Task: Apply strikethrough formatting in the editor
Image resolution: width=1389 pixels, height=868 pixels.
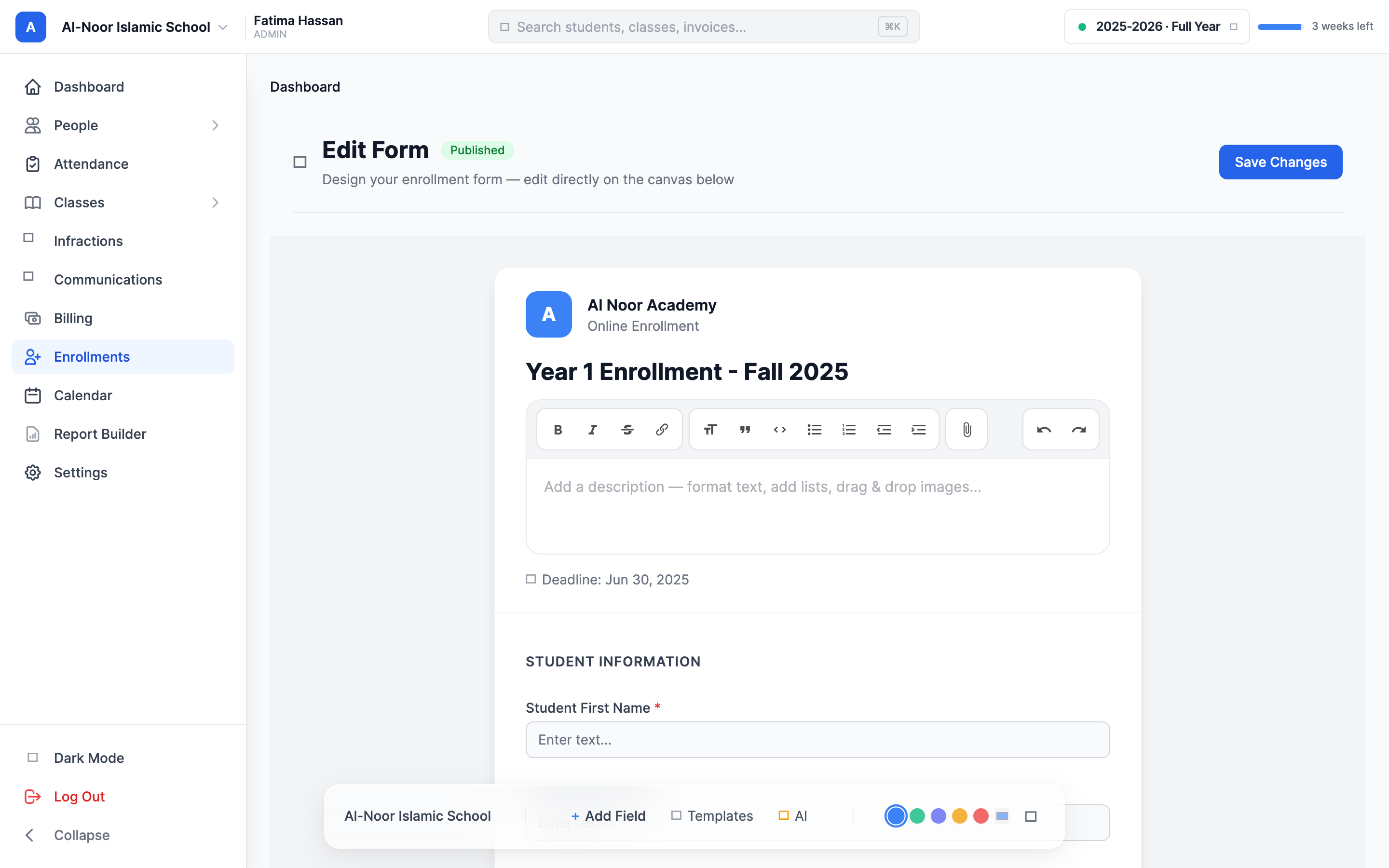Action: coord(627,429)
